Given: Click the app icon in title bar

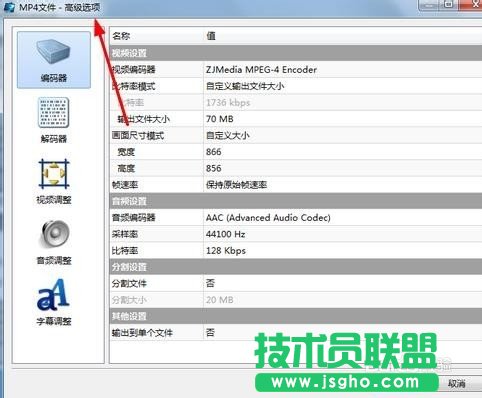Looking at the screenshot, I should pyautogui.click(x=9, y=7).
